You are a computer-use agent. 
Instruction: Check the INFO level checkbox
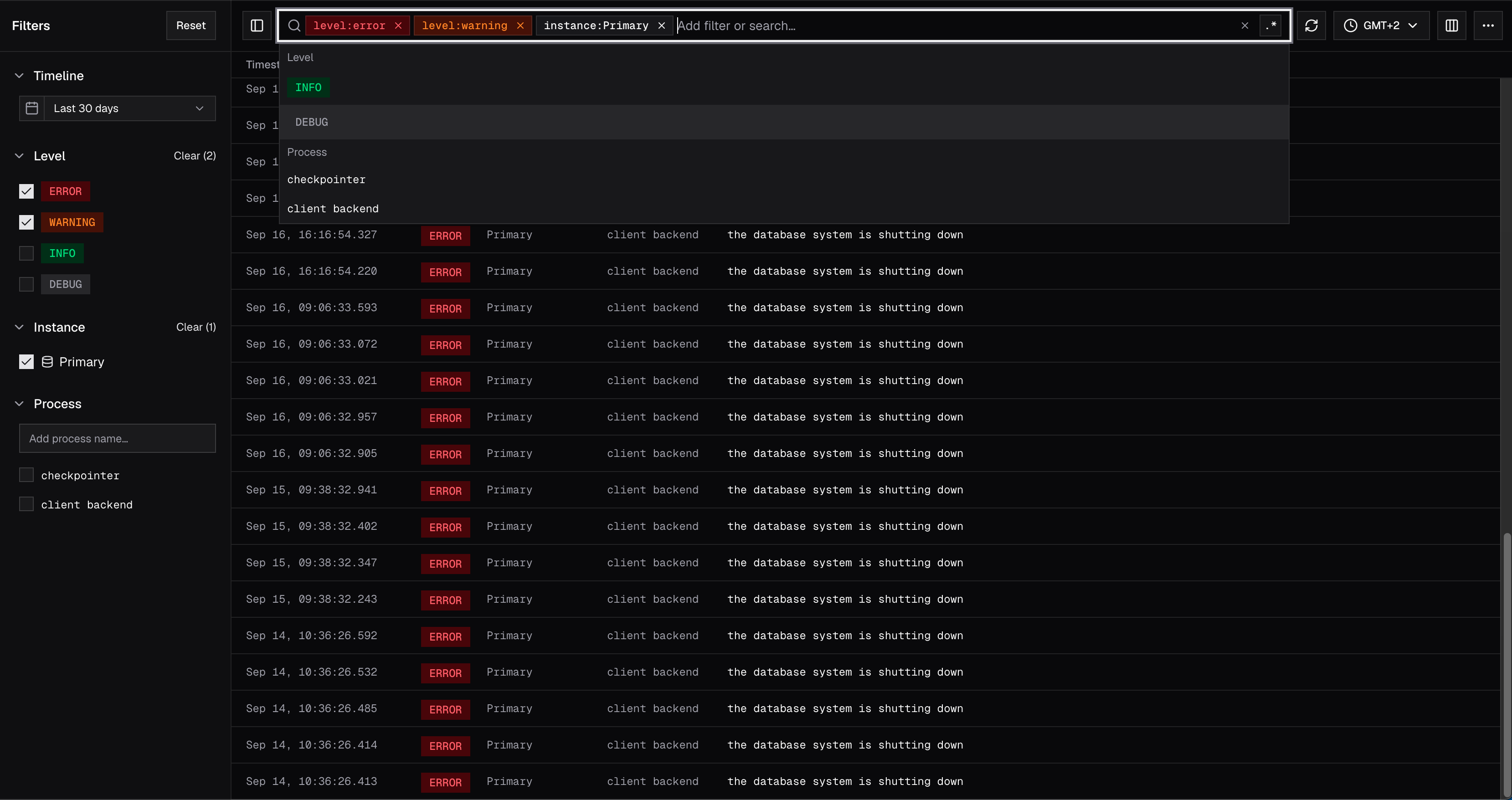(26, 253)
